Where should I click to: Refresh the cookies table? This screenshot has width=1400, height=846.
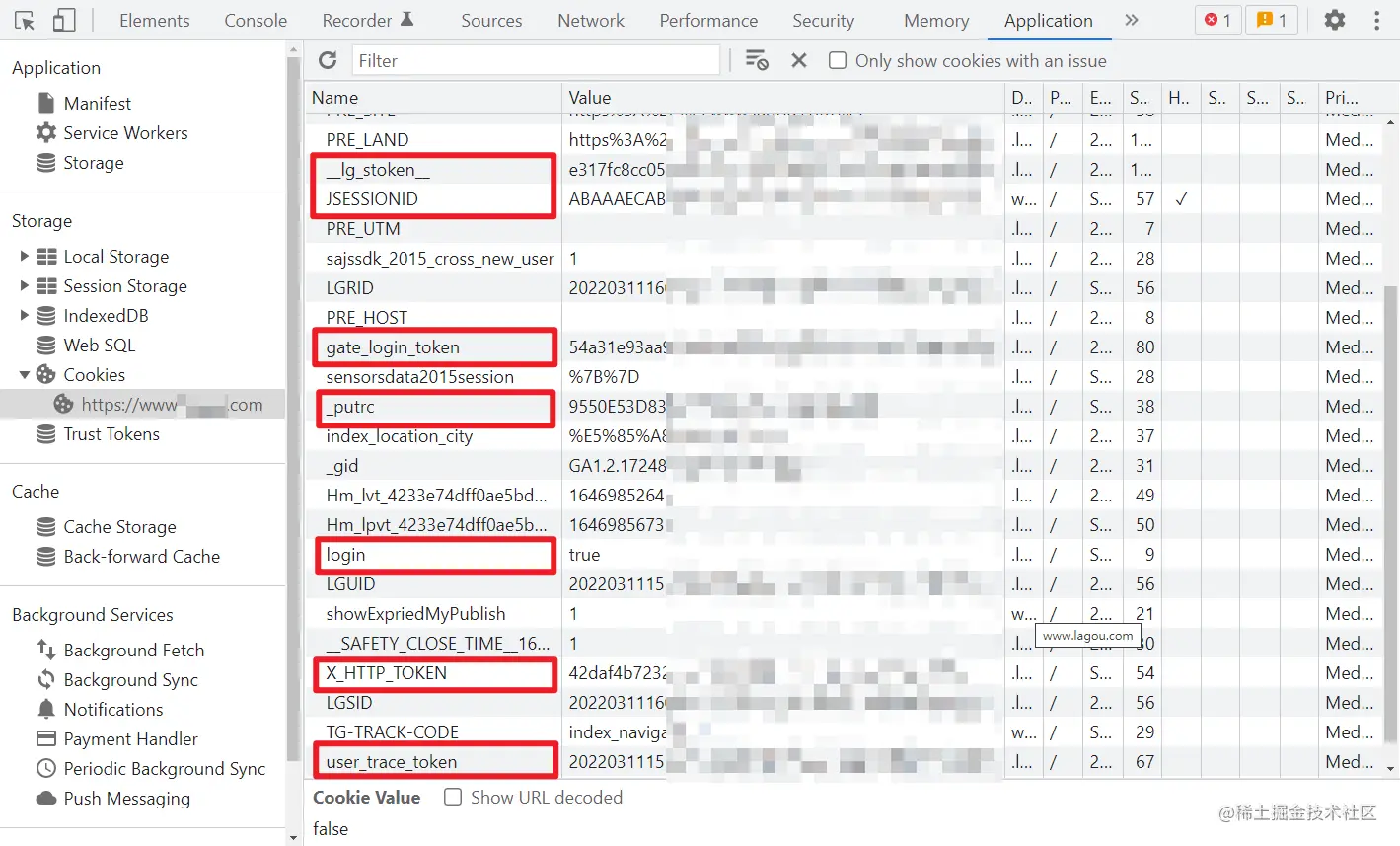328,60
